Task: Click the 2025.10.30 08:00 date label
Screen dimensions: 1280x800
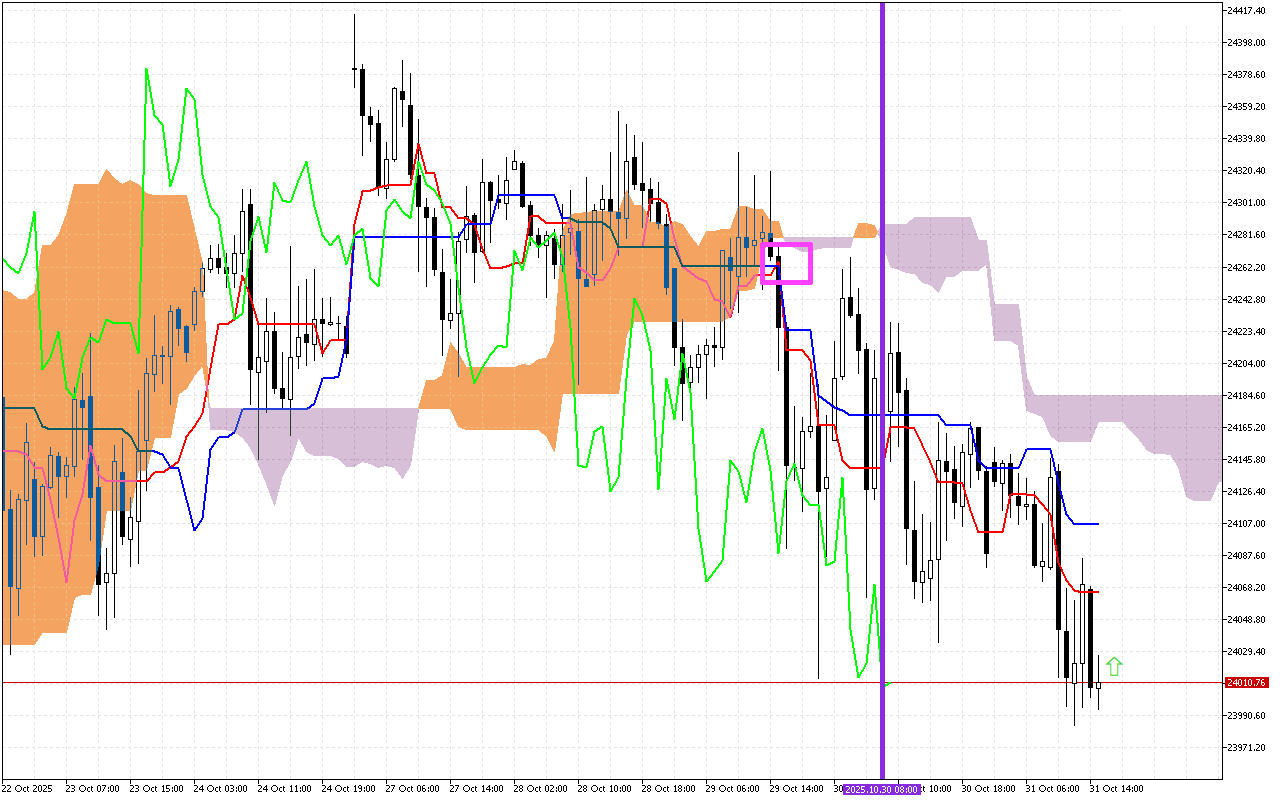Action: (879, 789)
